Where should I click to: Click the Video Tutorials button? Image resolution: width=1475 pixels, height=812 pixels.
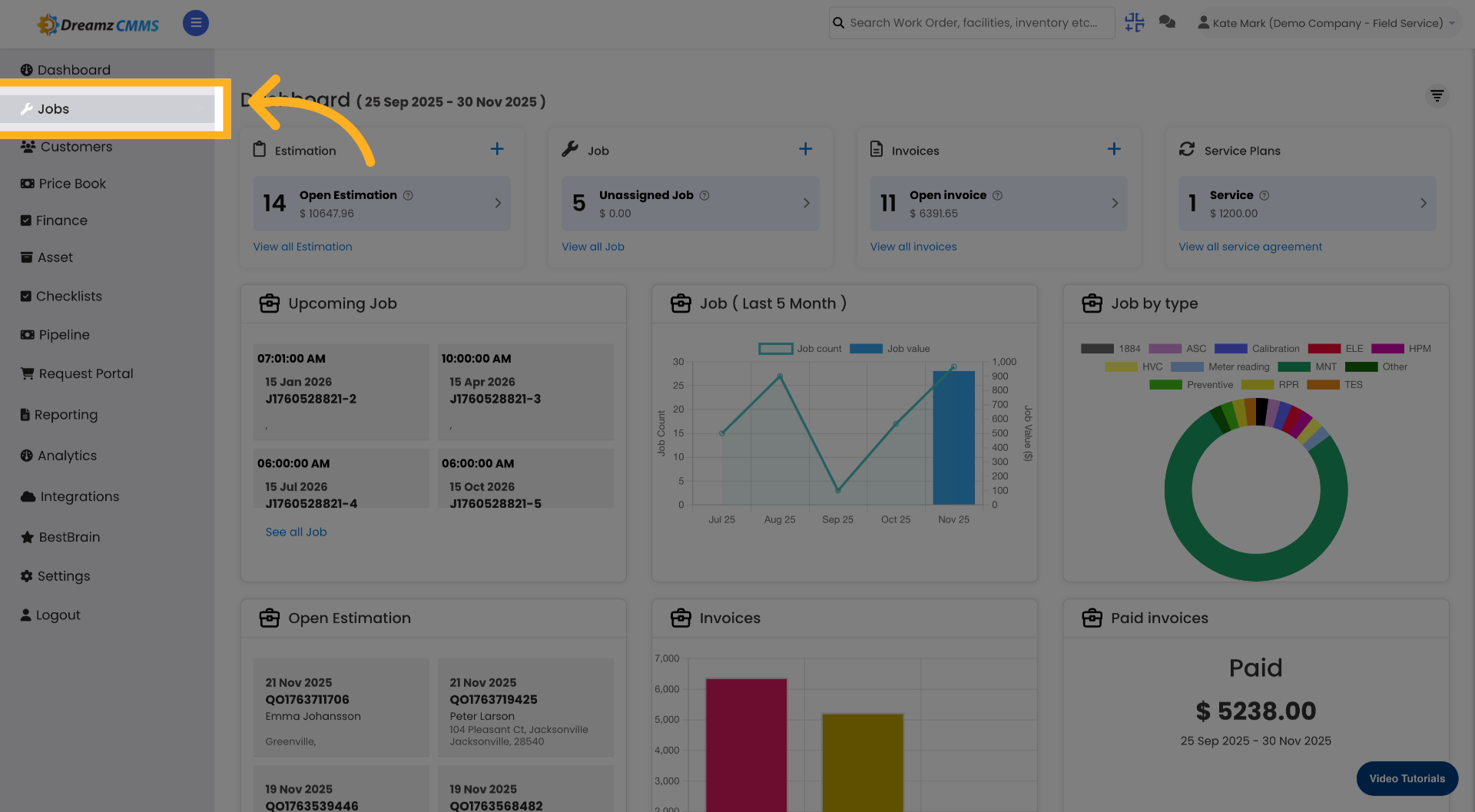1407,778
